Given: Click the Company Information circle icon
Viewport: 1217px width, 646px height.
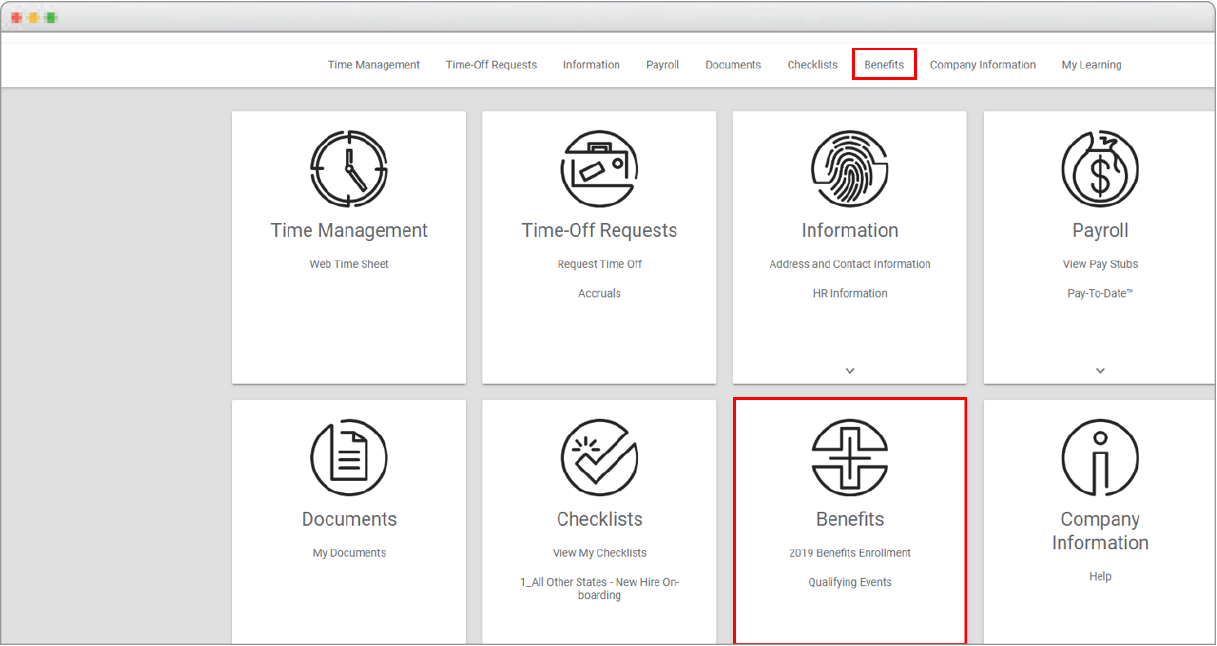Looking at the screenshot, I should click(1099, 458).
